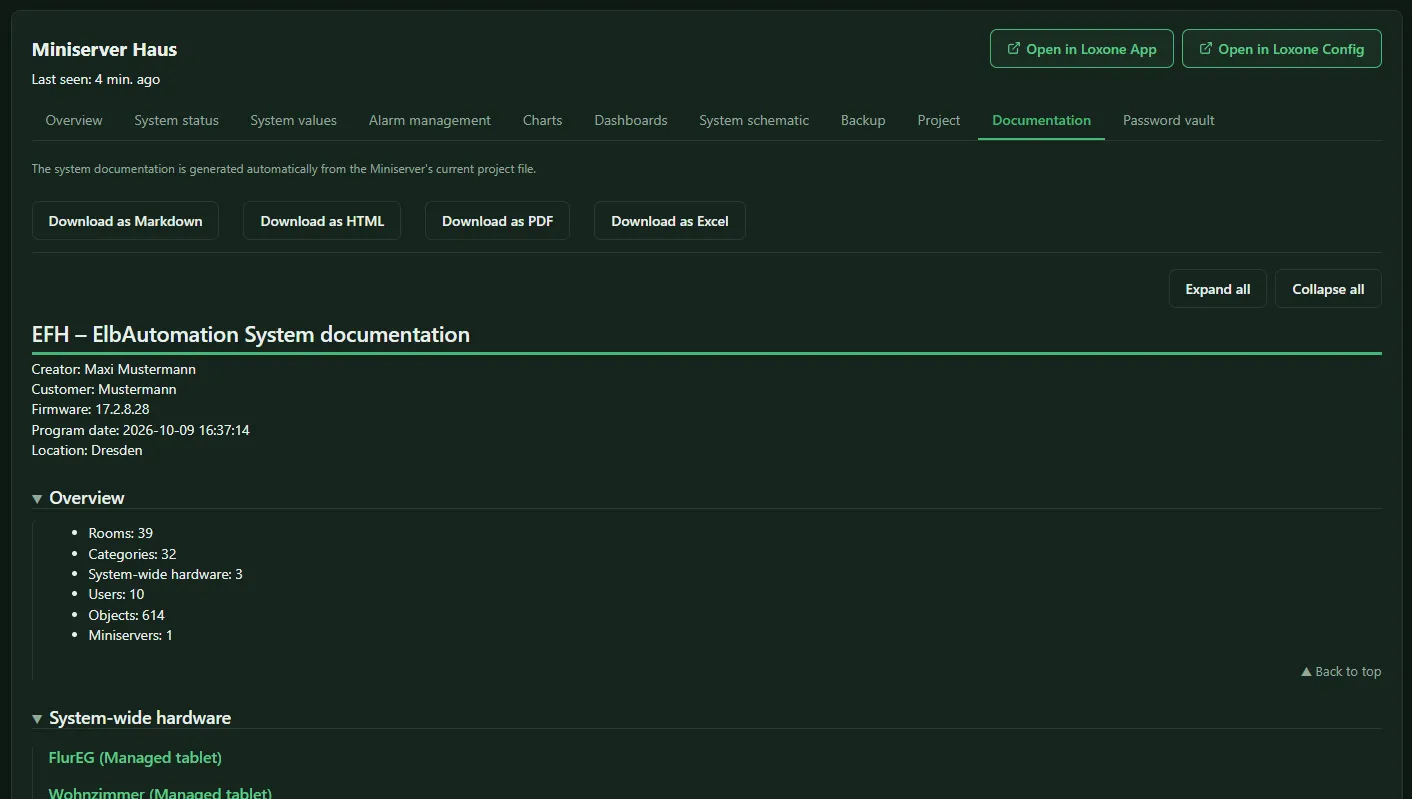Click the Miniserver Haus title
Image resolution: width=1412 pixels, height=799 pixels.
click(x=104, y=49)
